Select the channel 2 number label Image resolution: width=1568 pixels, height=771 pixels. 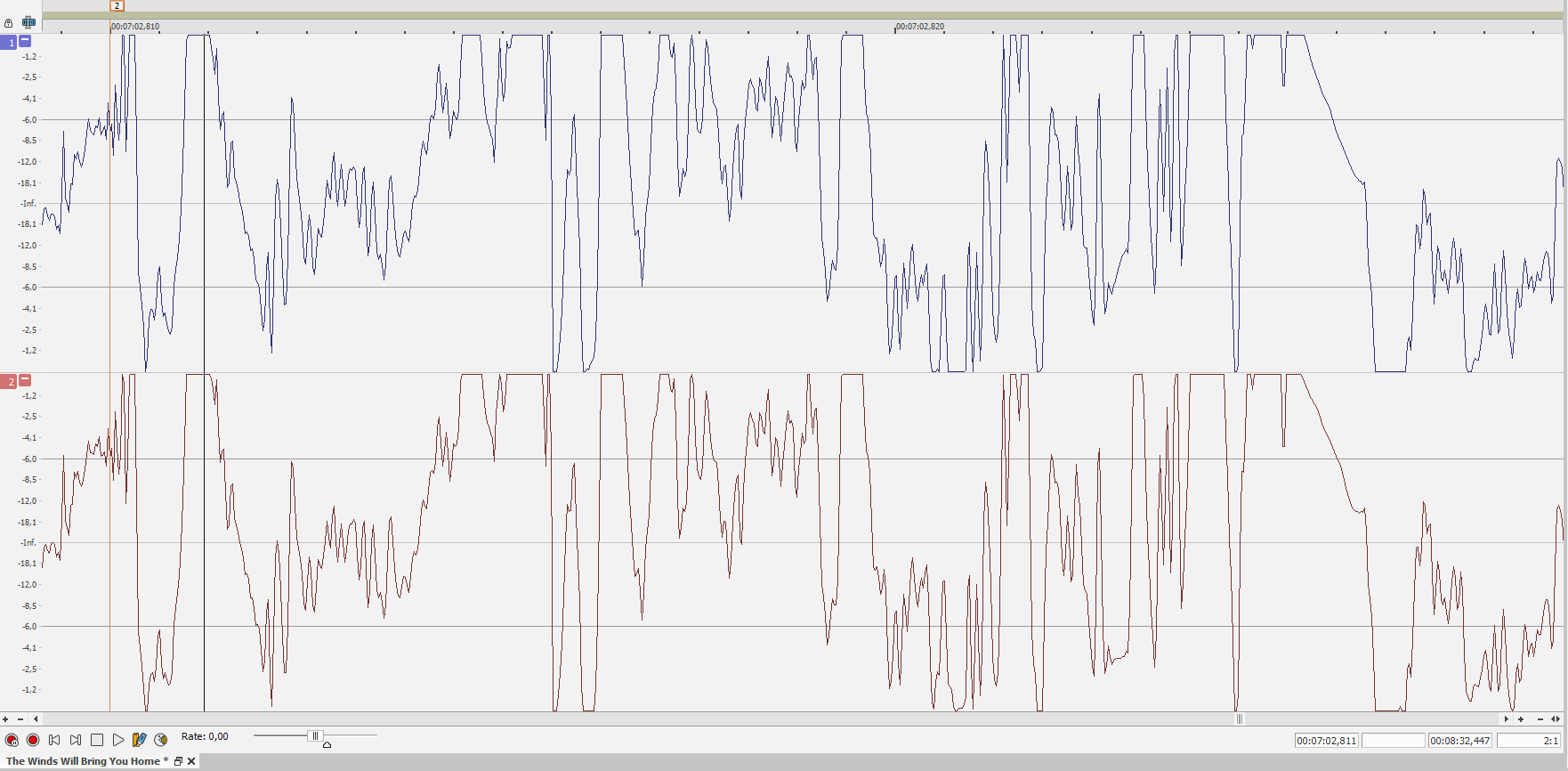click(x=10, y=381)
